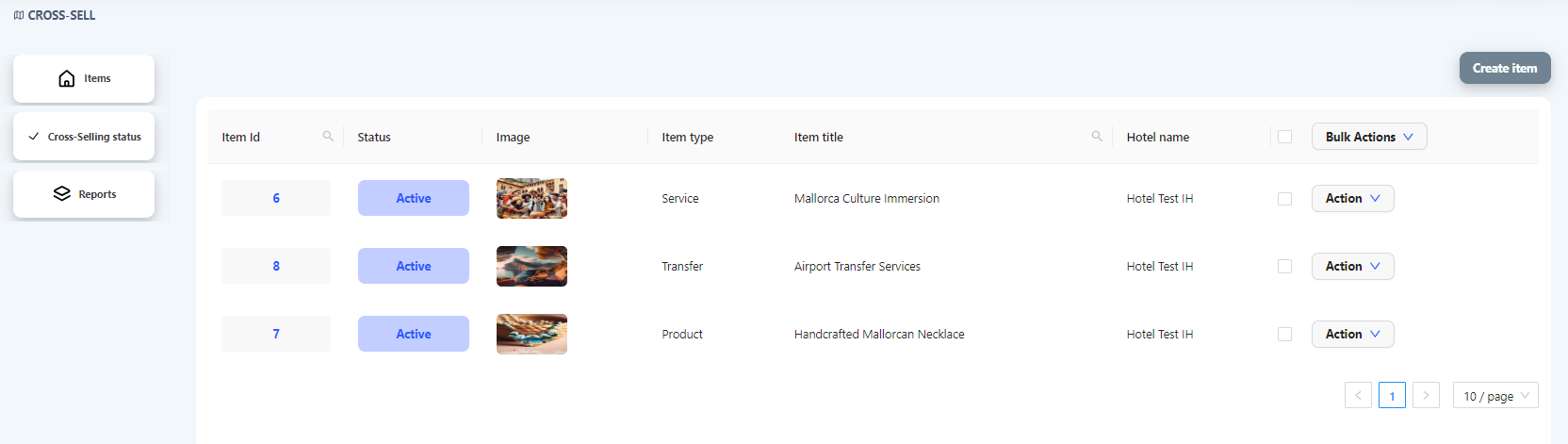The height and width of the screenshot is (444, 1568).
Task: Go to the previous page arrow
Action: pyautogui.click(x=1358, y=395)
